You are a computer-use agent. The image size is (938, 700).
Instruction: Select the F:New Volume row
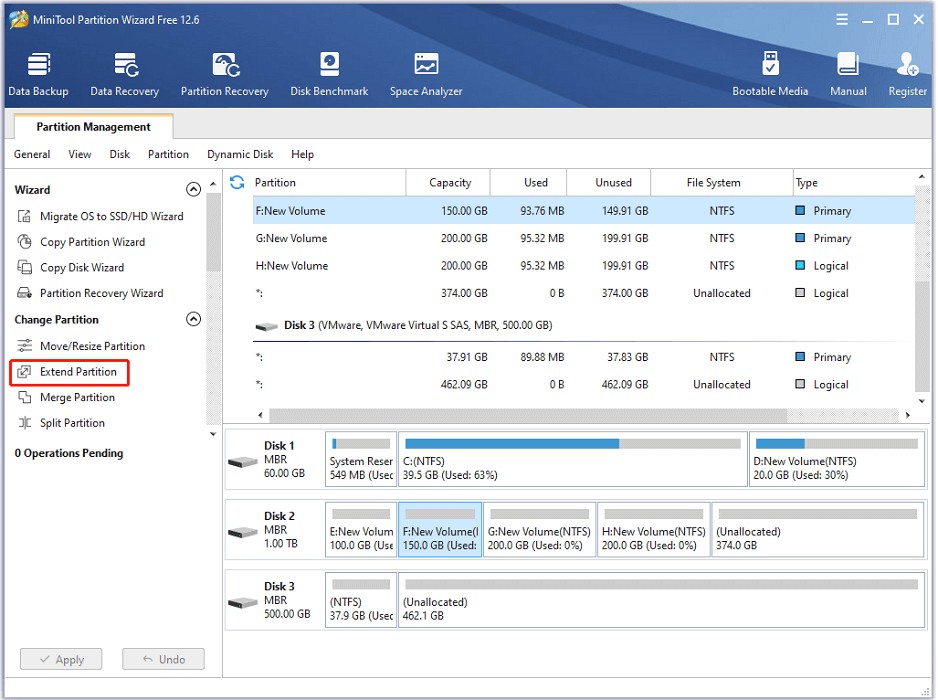584,211
